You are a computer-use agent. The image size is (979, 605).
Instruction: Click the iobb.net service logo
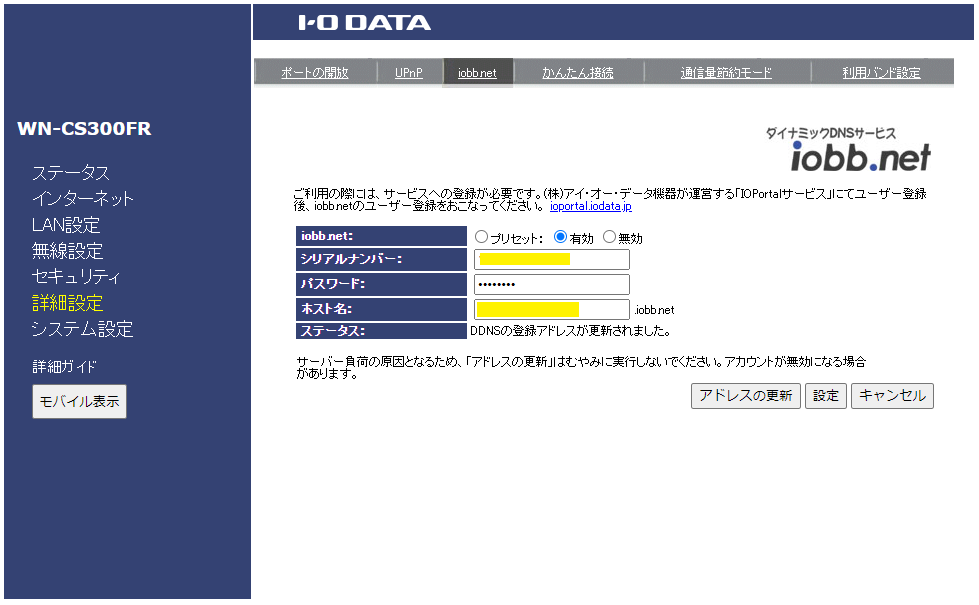860,156
